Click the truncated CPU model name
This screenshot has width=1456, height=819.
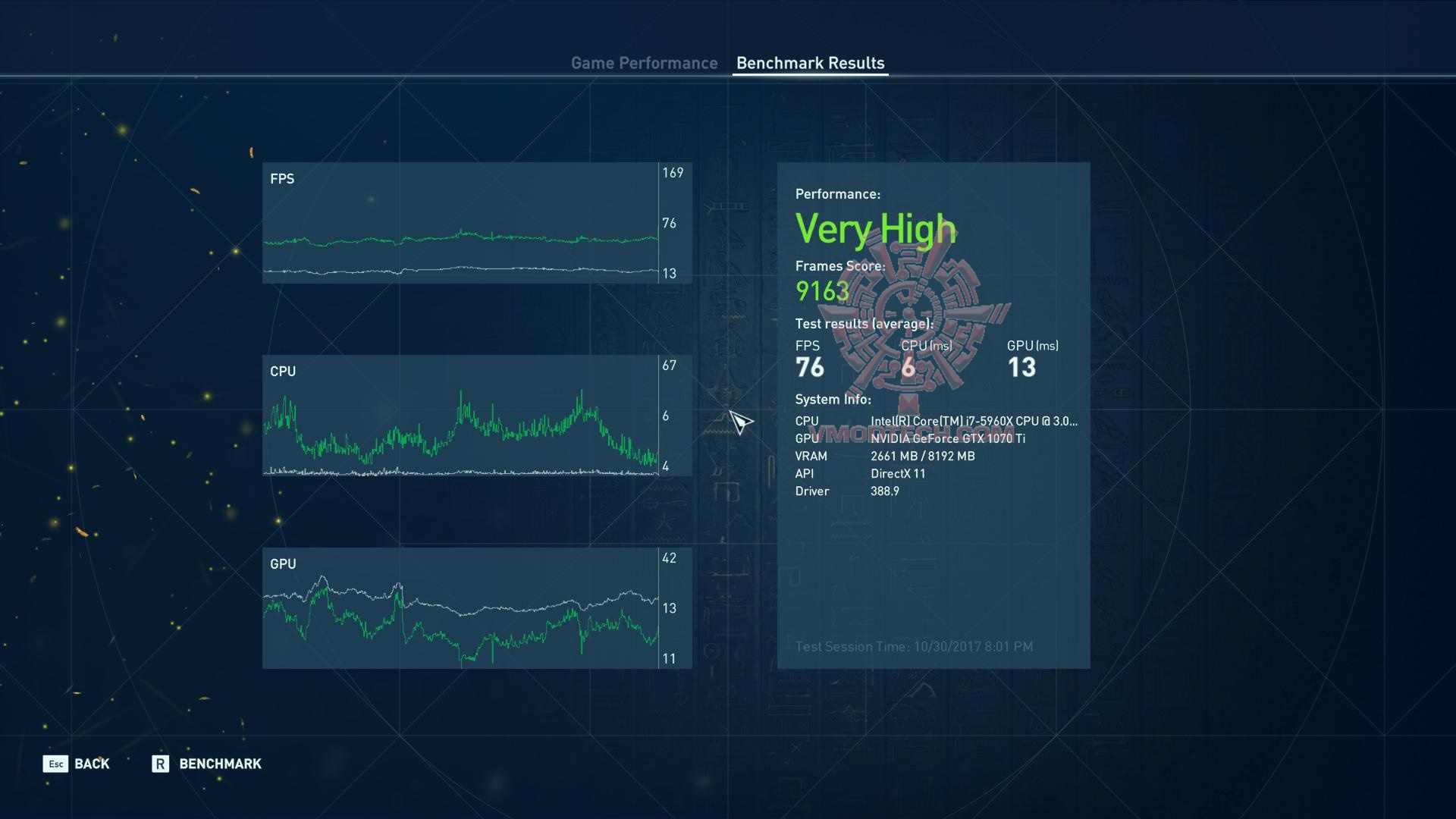point(974,421)
